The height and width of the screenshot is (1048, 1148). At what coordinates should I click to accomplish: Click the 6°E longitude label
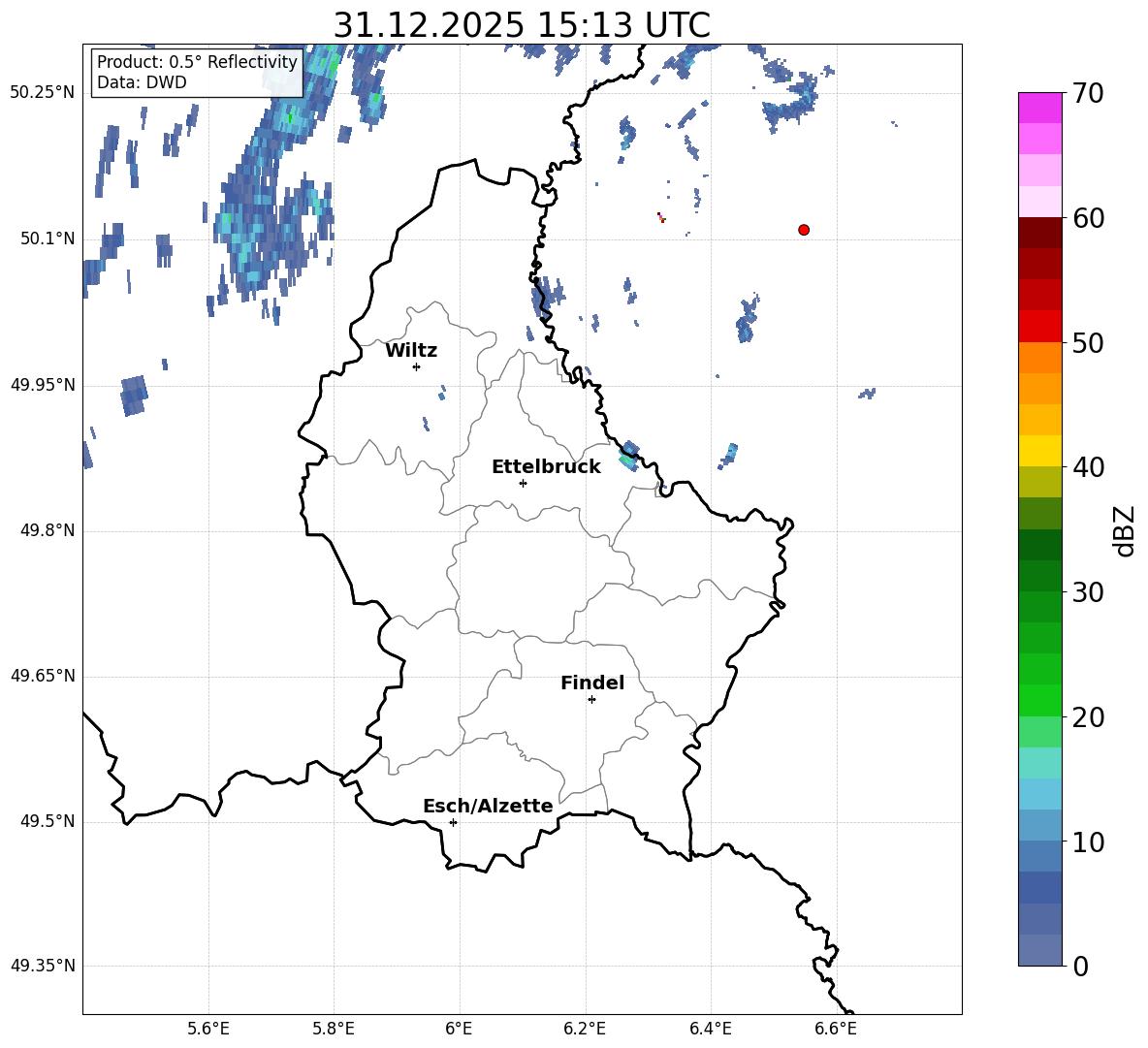pos(459,1029)
